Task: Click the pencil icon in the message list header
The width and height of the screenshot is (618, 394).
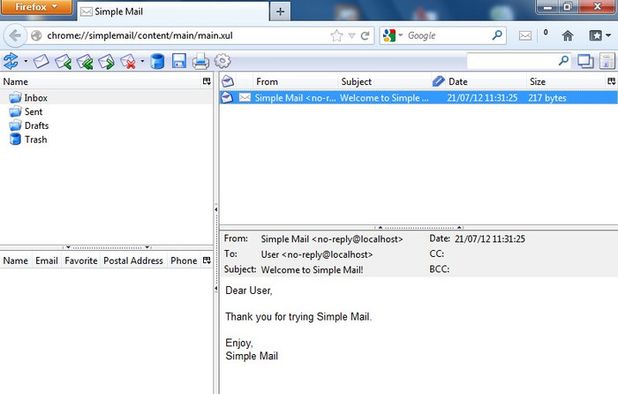Action: point(438,81)
